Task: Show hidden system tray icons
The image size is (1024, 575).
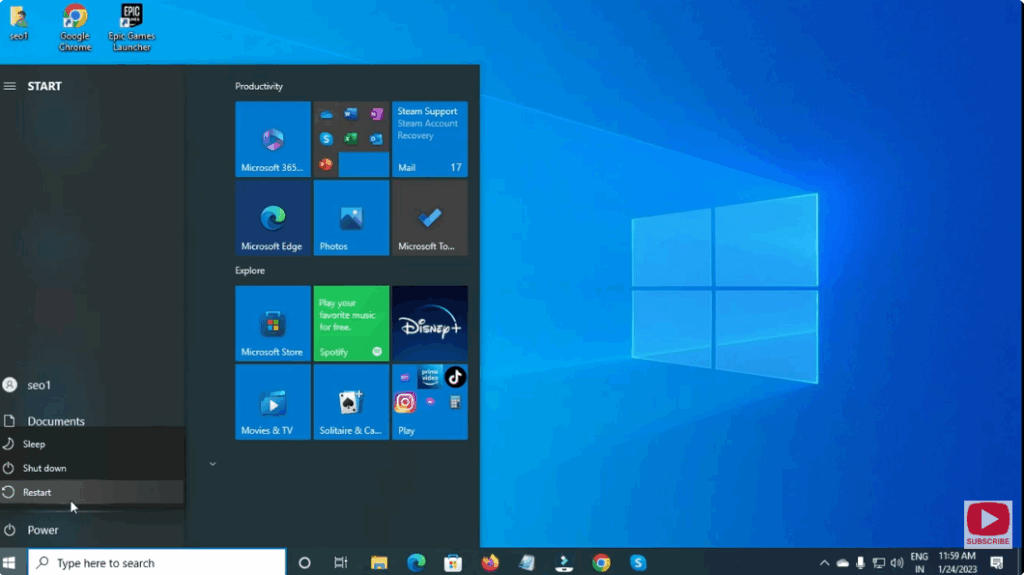Action: pos(824,563)
